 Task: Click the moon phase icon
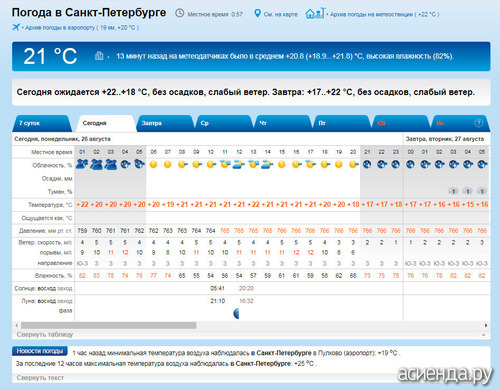point(236,313)
